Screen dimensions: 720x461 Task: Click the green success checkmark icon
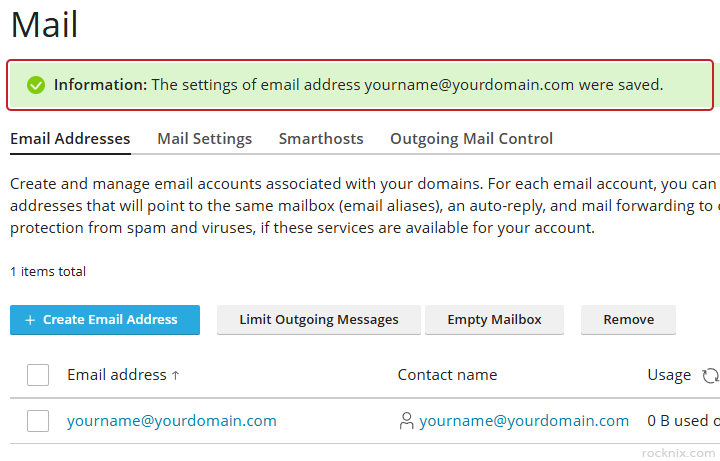pos(36,85)
